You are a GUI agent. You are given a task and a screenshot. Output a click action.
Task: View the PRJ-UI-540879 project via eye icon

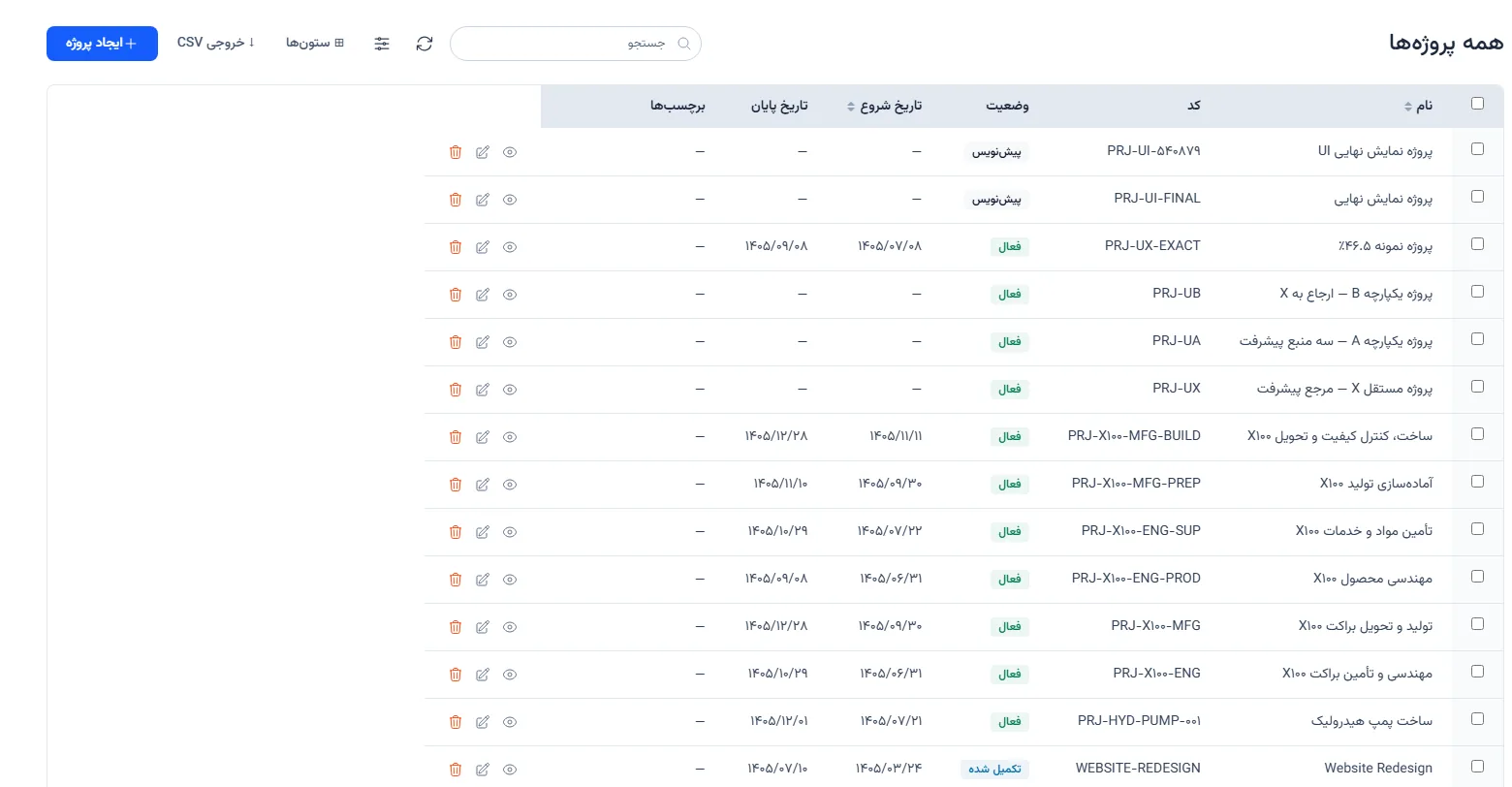point(510,152)
